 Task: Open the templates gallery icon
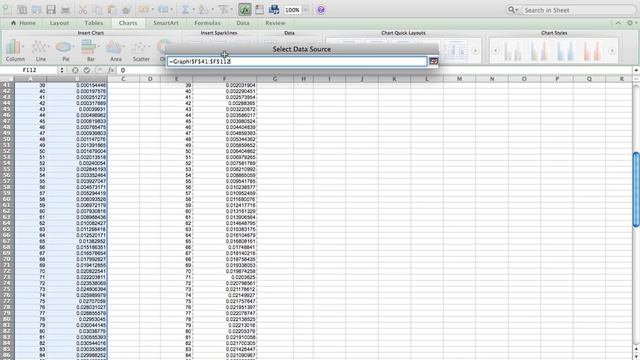click(22, 9)
